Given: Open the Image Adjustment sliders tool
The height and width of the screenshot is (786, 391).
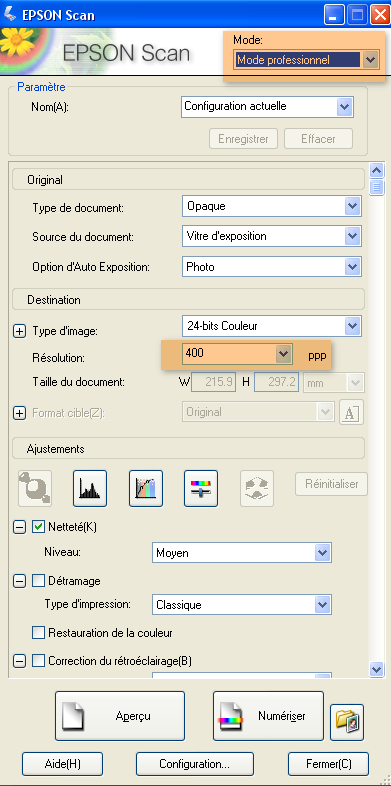Looking at the screenshot, I should 201,488.
